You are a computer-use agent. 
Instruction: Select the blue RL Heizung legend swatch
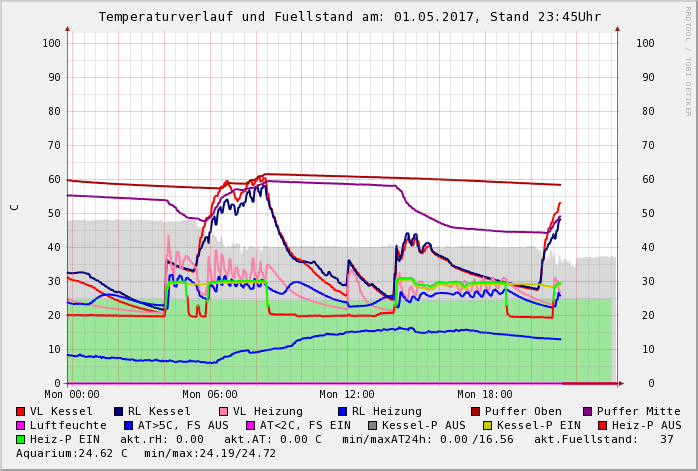[x=343, y=411]
